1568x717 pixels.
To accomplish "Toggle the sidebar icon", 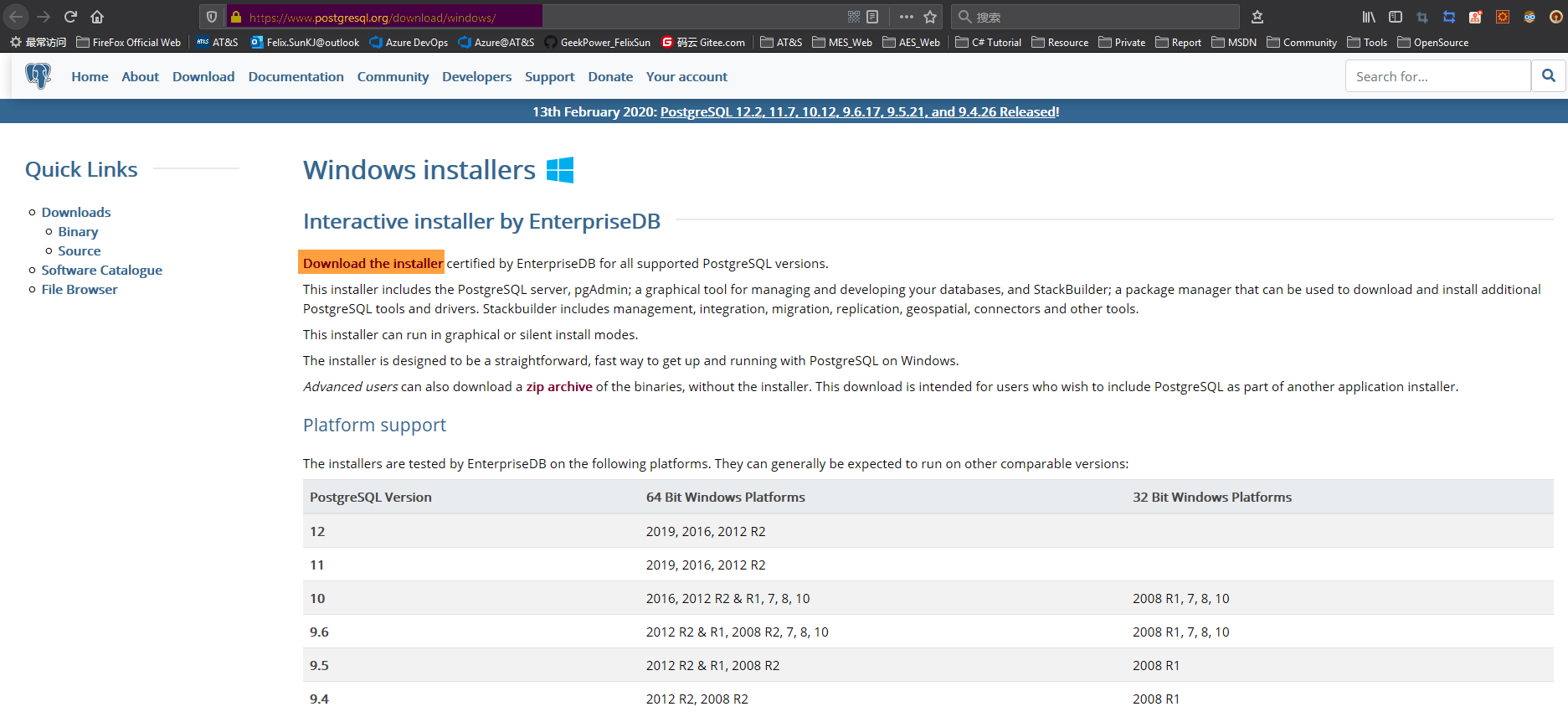I will [1396, 17].
